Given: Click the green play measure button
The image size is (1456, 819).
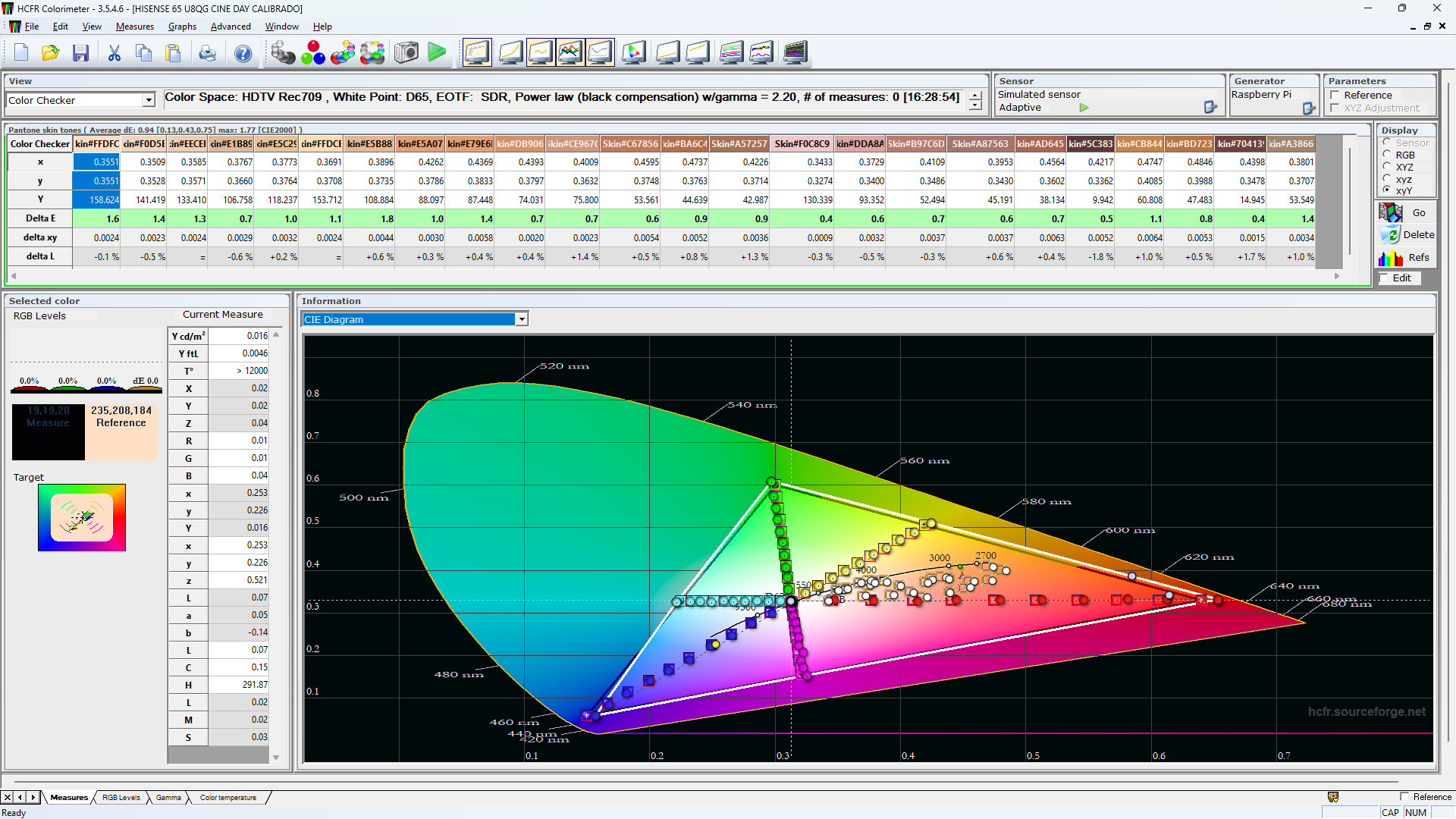Looking at the screenshot, I should click(437, 53).
